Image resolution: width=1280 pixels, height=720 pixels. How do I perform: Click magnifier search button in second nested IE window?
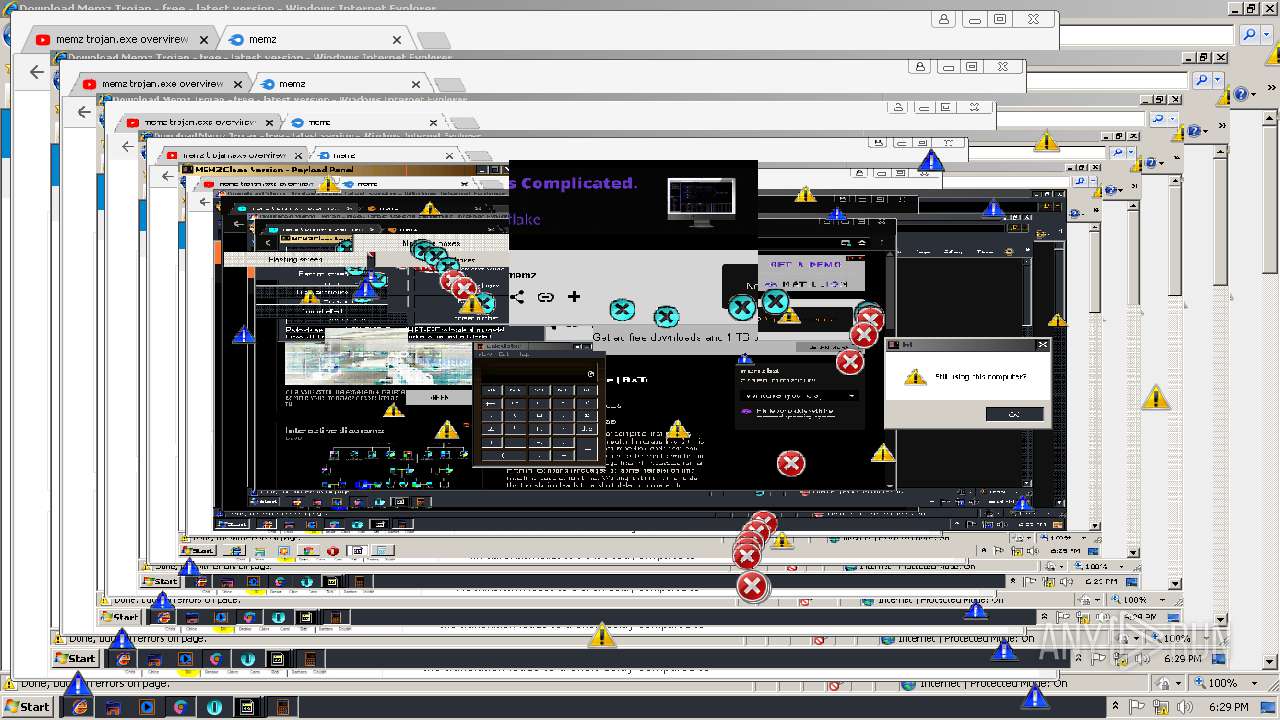[x=1202, y=80]
